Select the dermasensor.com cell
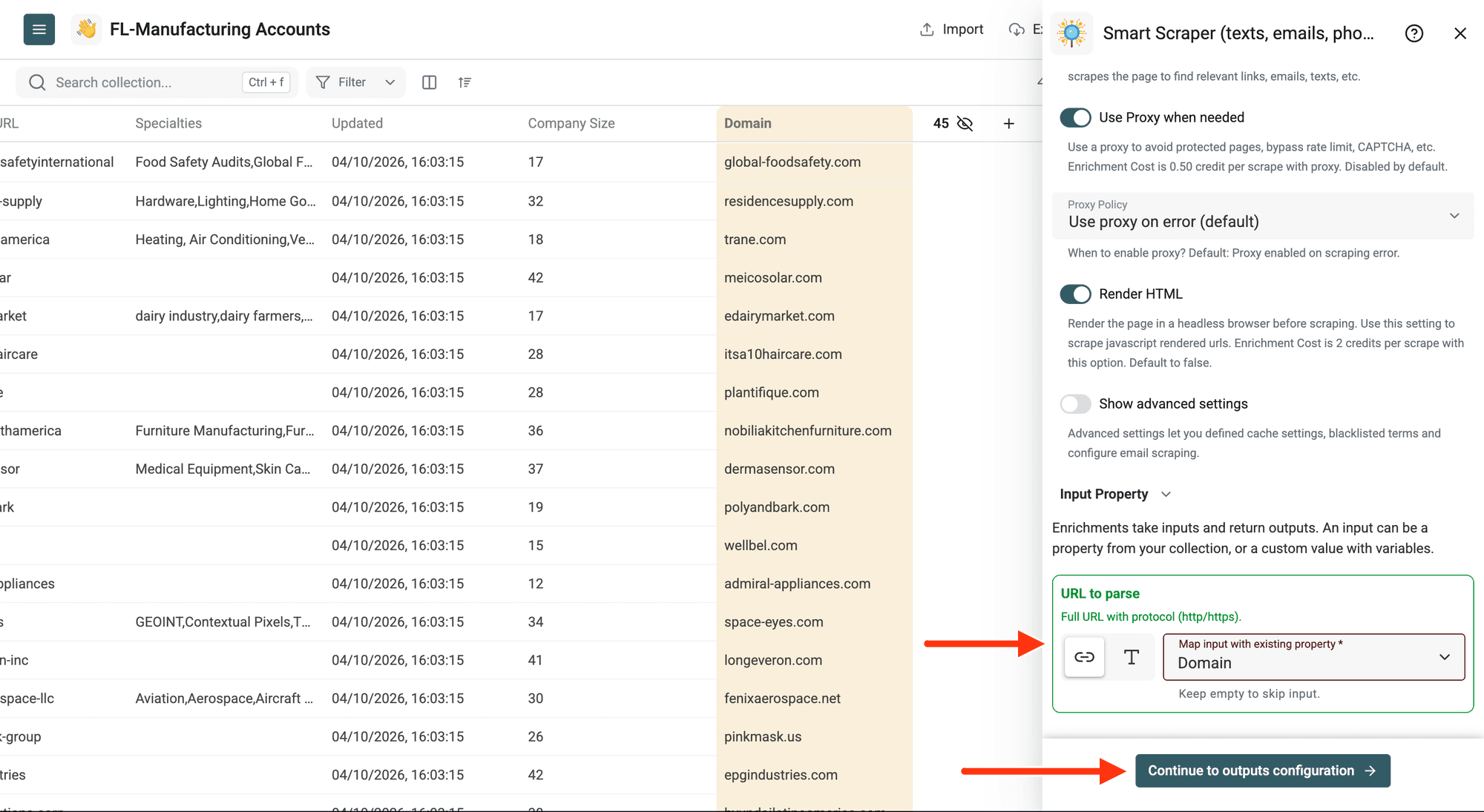Image resolution: width=1484 pixels, height=812 pixels. tap(814, 469)
